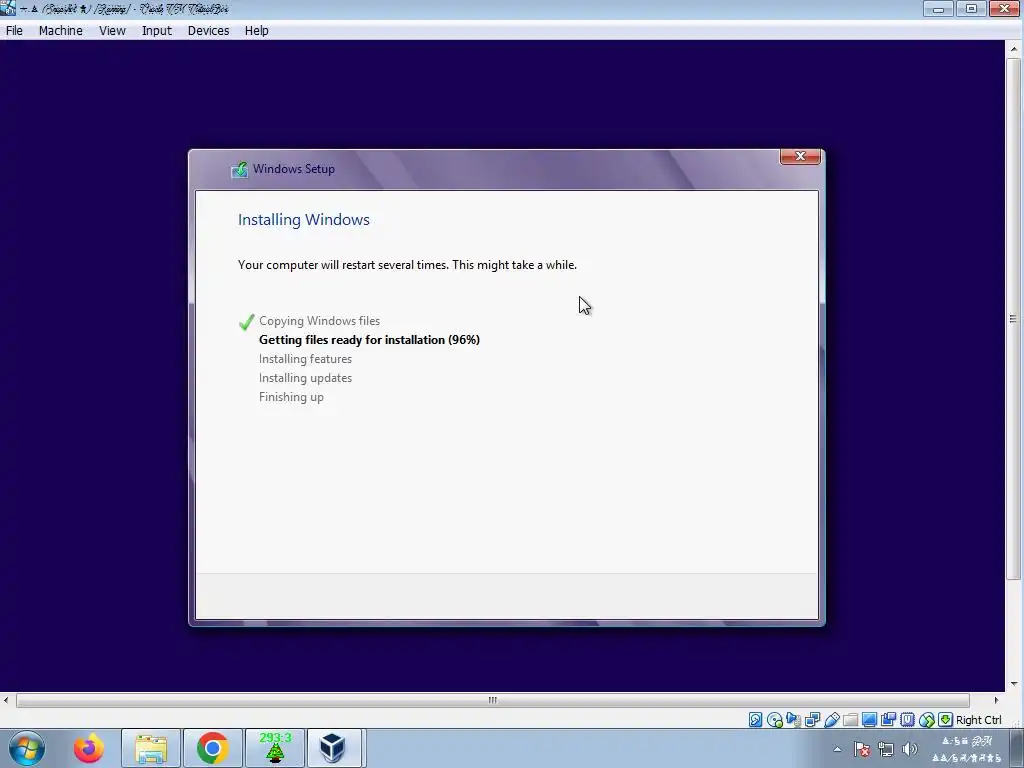Click the Christmas tree taskbar app icon
Image resolution: width=1024 pixels, height=768 pixels.
275,748
